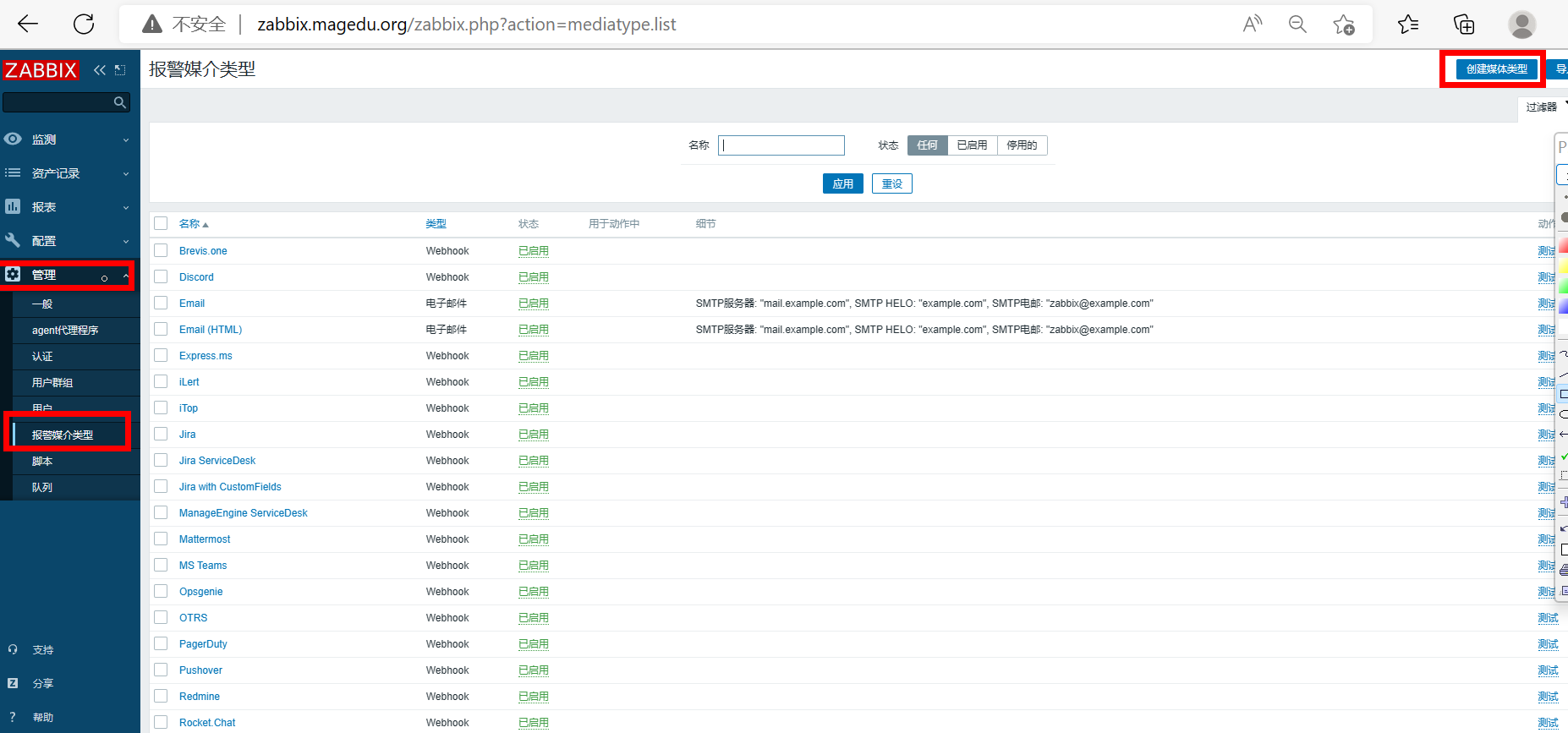
Task: Click the 创建媒体类型 button
Action: 1496,69
